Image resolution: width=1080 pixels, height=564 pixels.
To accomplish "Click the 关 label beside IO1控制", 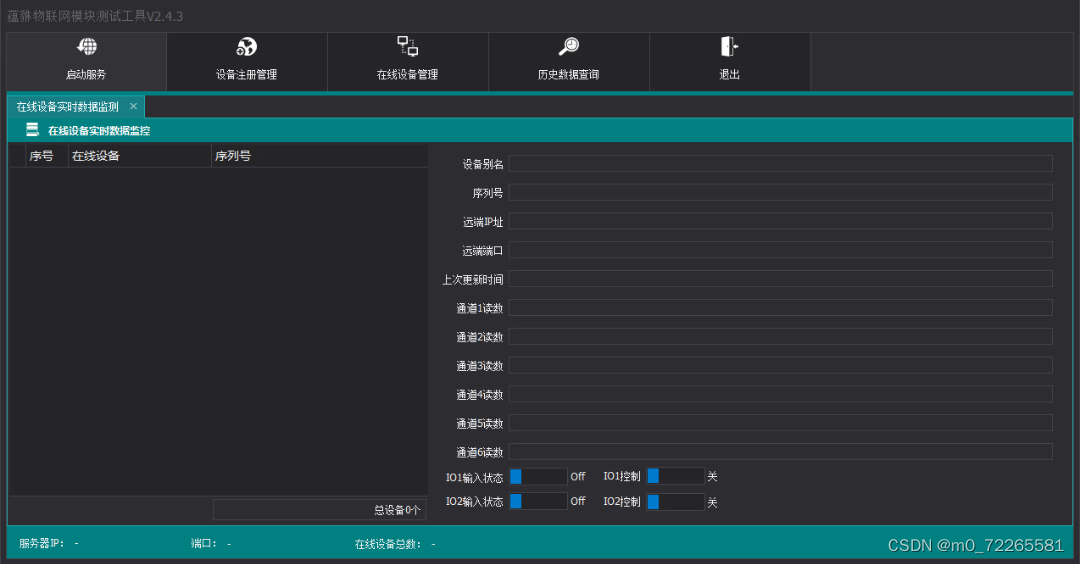I will [712, 477].
